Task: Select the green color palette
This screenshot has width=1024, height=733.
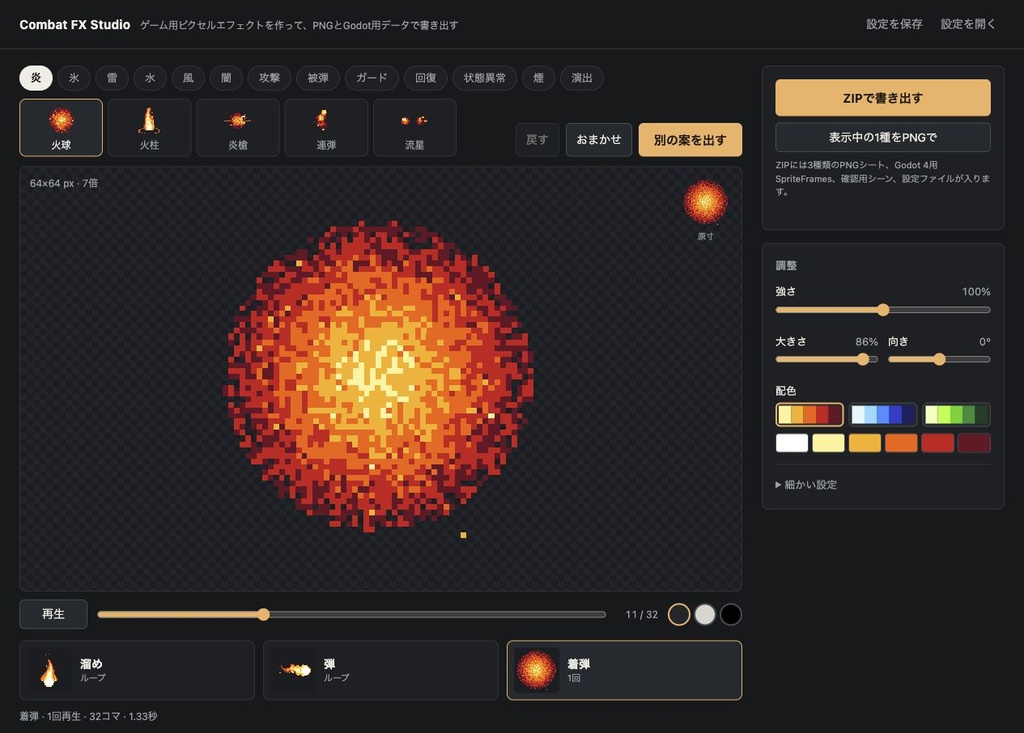Action: (957, 414)
